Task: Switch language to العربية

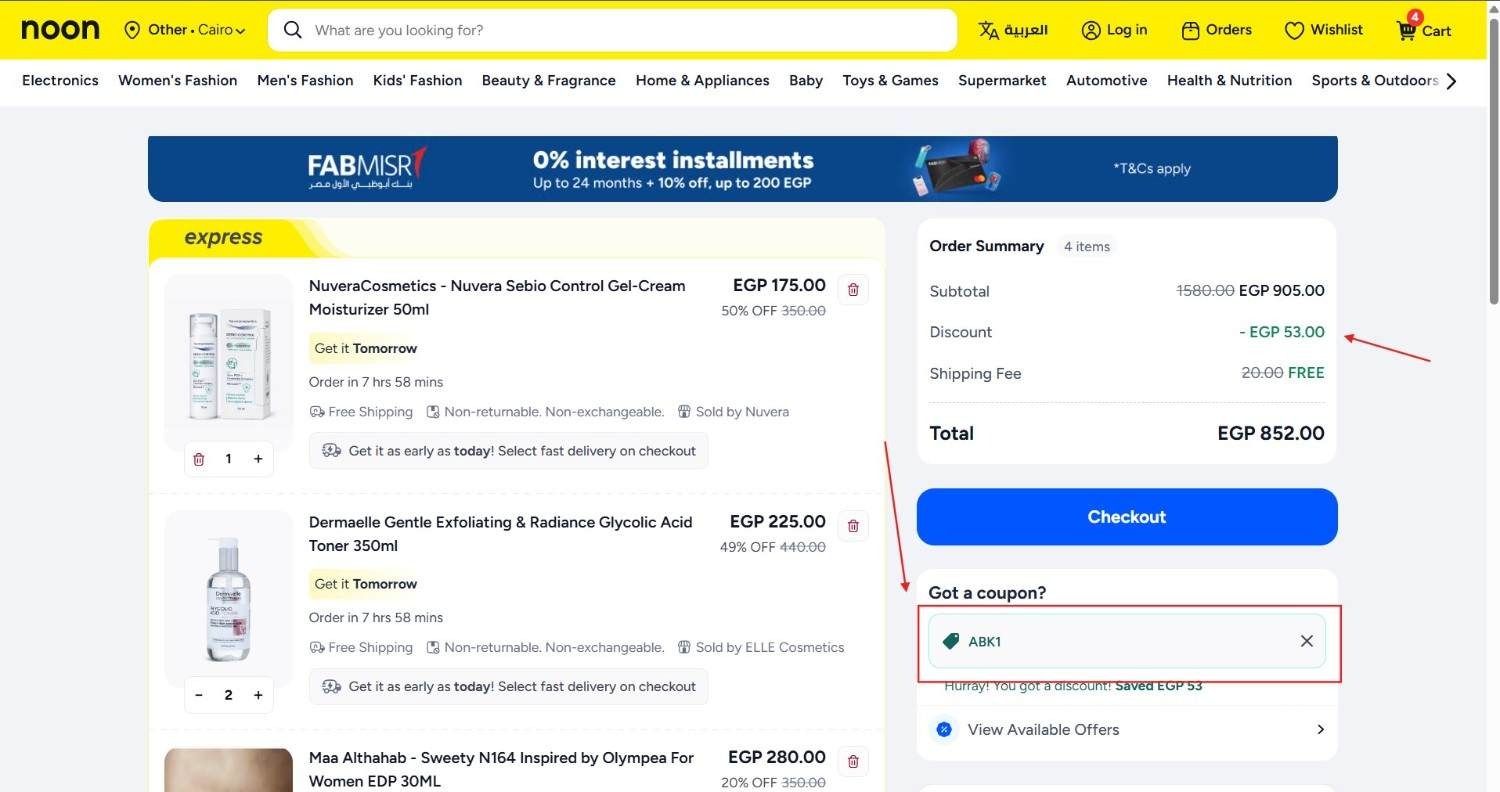Action: (x=1026, y=30)
